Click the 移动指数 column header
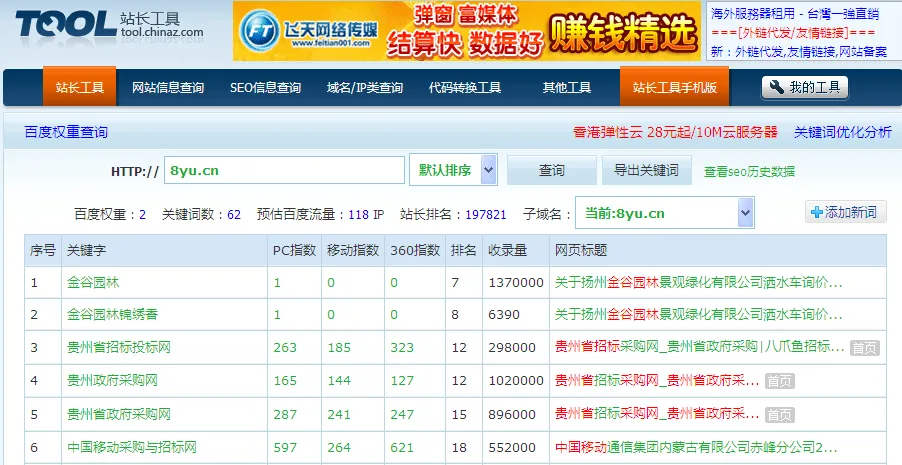Screen dimensions: 902x465 pos(353,250)
